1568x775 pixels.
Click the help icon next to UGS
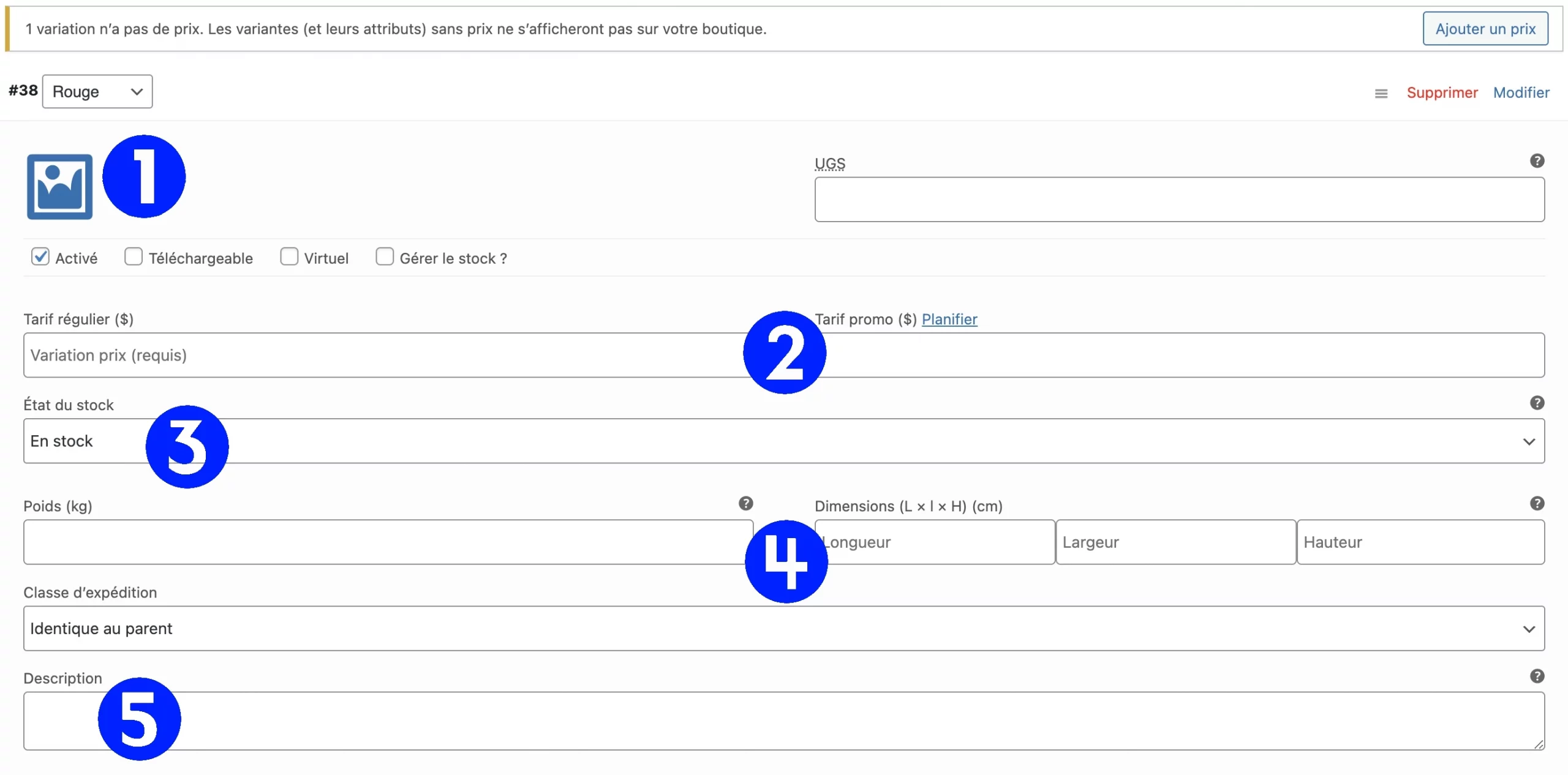pos(1536,161)
